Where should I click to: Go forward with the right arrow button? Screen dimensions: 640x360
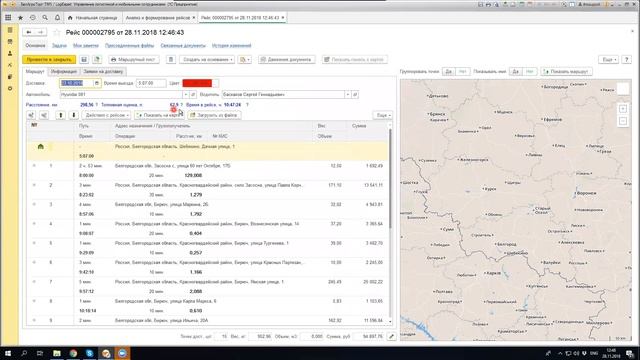(x=40, y=32)
